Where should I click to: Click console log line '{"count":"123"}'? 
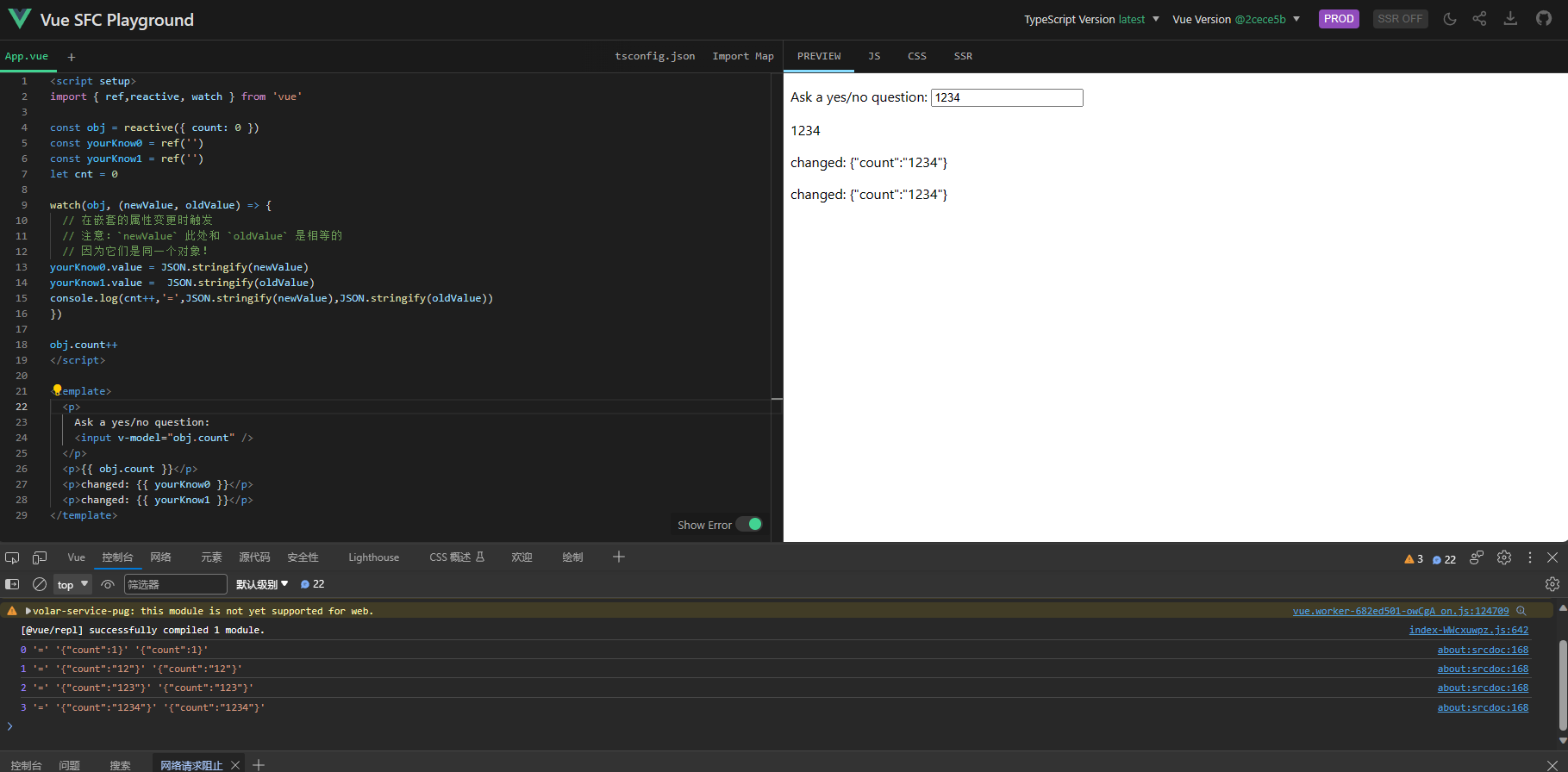click(x=774, y=688)
